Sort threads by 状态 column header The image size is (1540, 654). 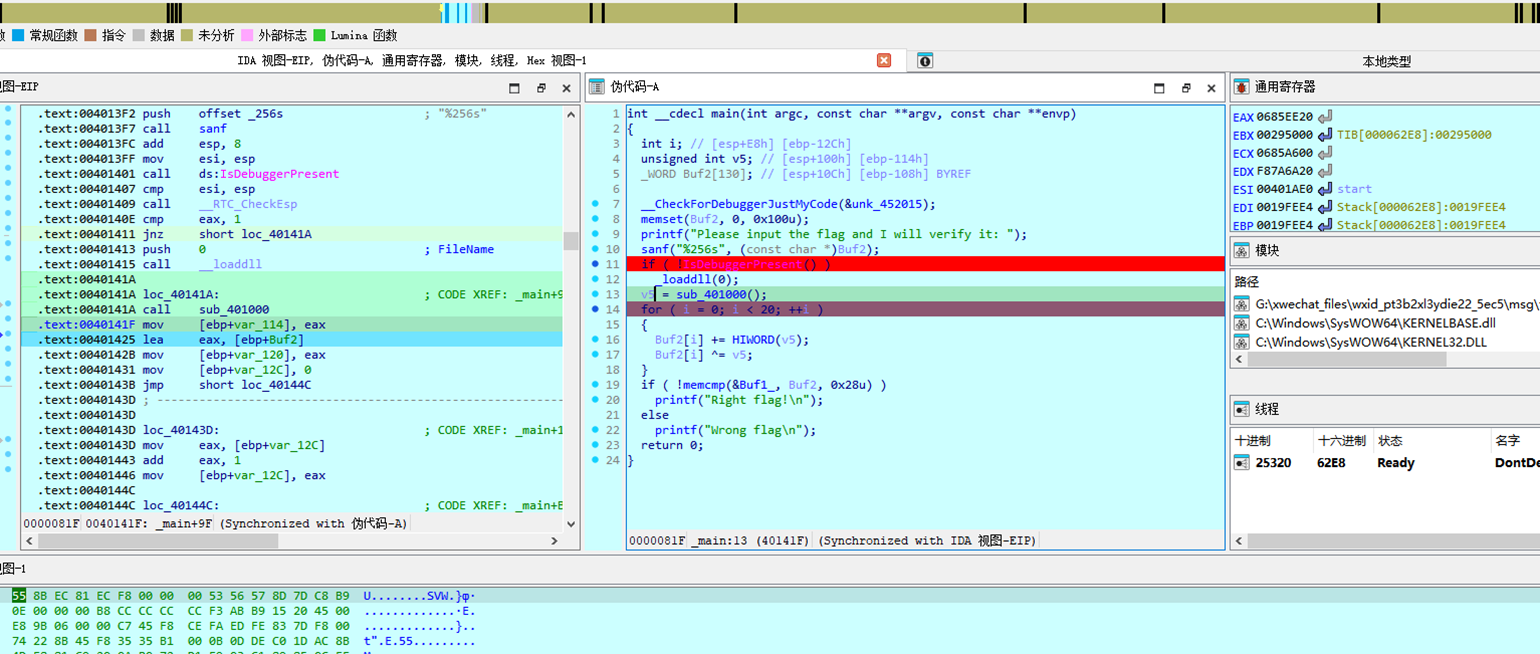[1390, 440]
